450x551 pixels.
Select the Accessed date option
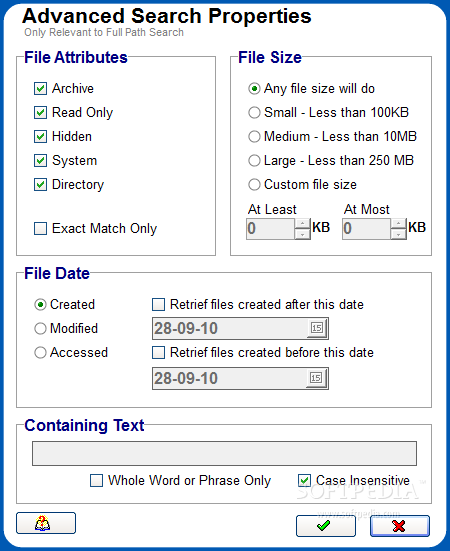(40, 352)
